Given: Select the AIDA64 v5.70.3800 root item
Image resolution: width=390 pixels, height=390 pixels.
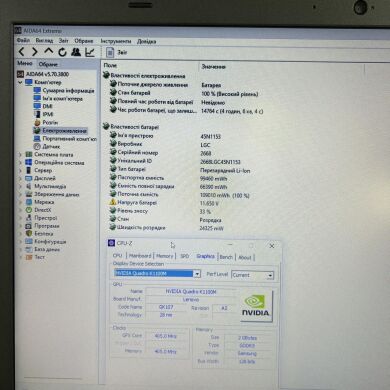Looking at the screenshot, I should point(47,74).
